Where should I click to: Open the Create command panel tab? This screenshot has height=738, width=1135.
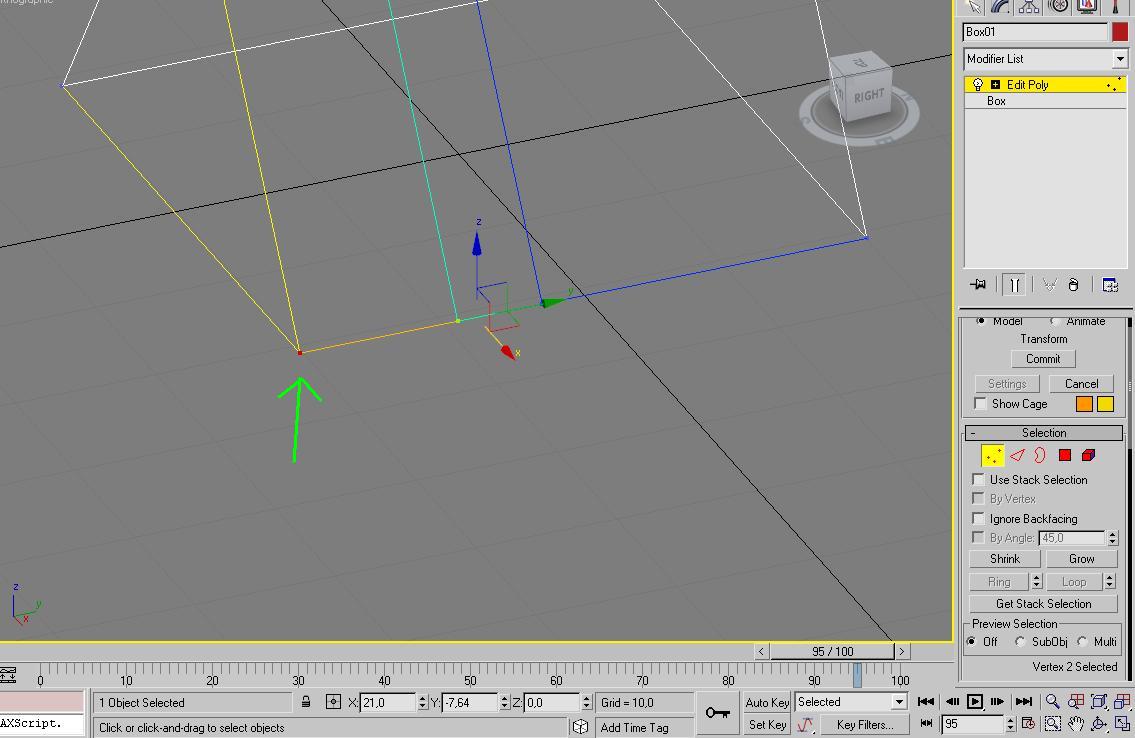[x=972, y=7]
